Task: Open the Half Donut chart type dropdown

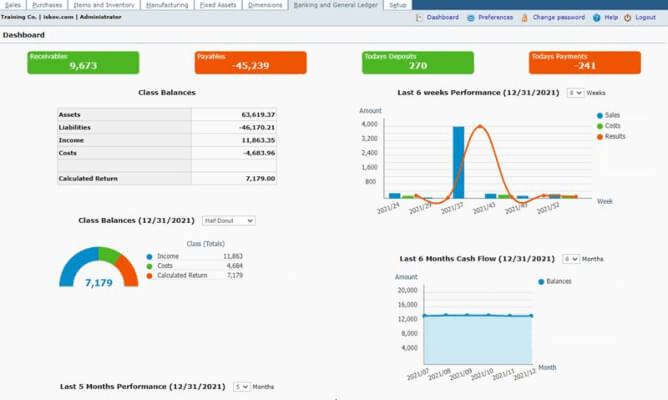Action: point(229,221)
